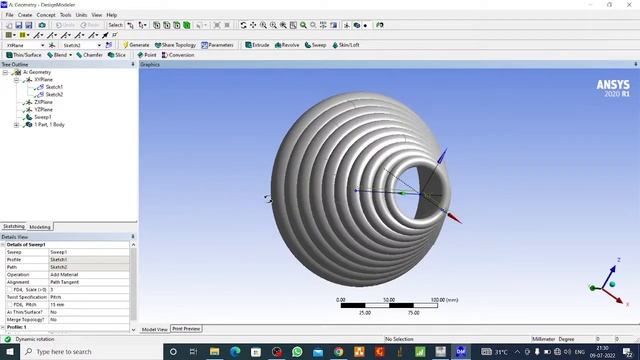This screenshot has width=640, height=360.
Task: Click the Pitch value 15 mm field
Action: click(89, 305)
